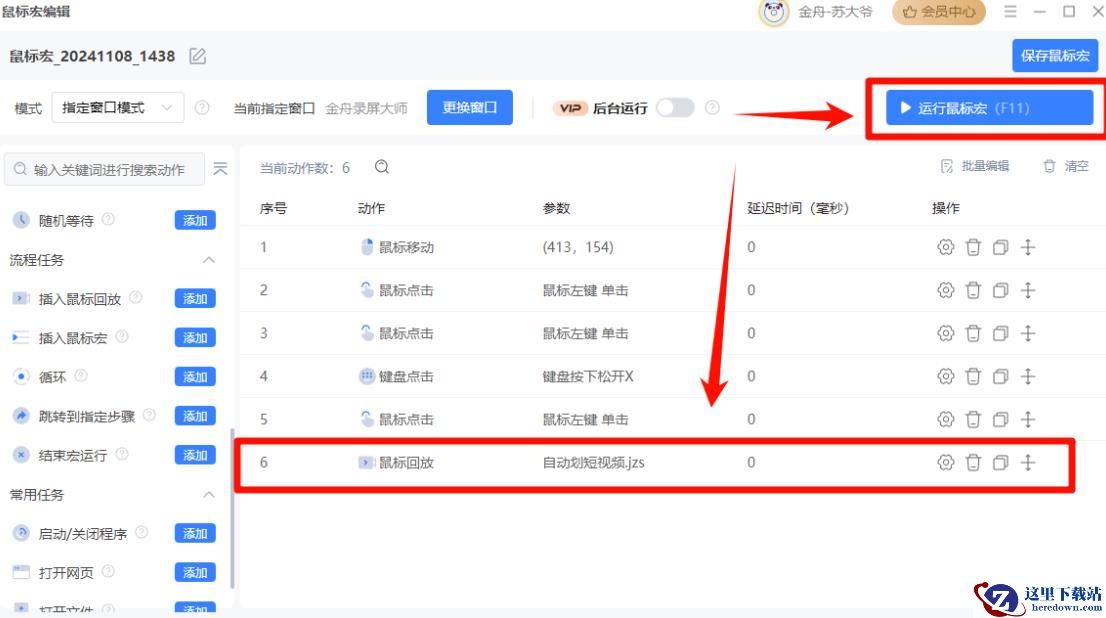
Task: Duplicate row 3 with its copy icon
Action: pyautogui.click(x=1000, y=333)
